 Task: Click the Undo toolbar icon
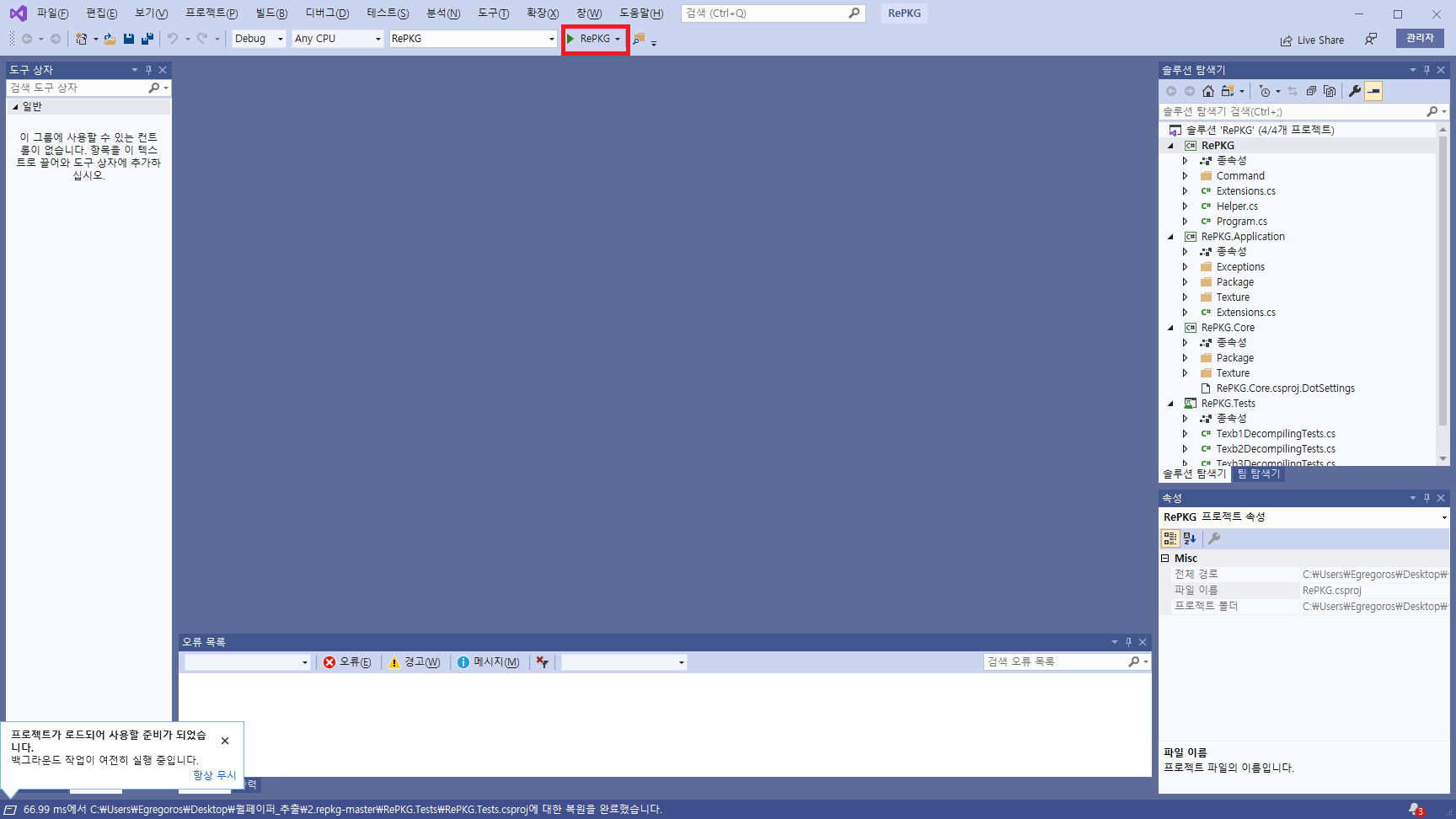(x=173, y=39)
